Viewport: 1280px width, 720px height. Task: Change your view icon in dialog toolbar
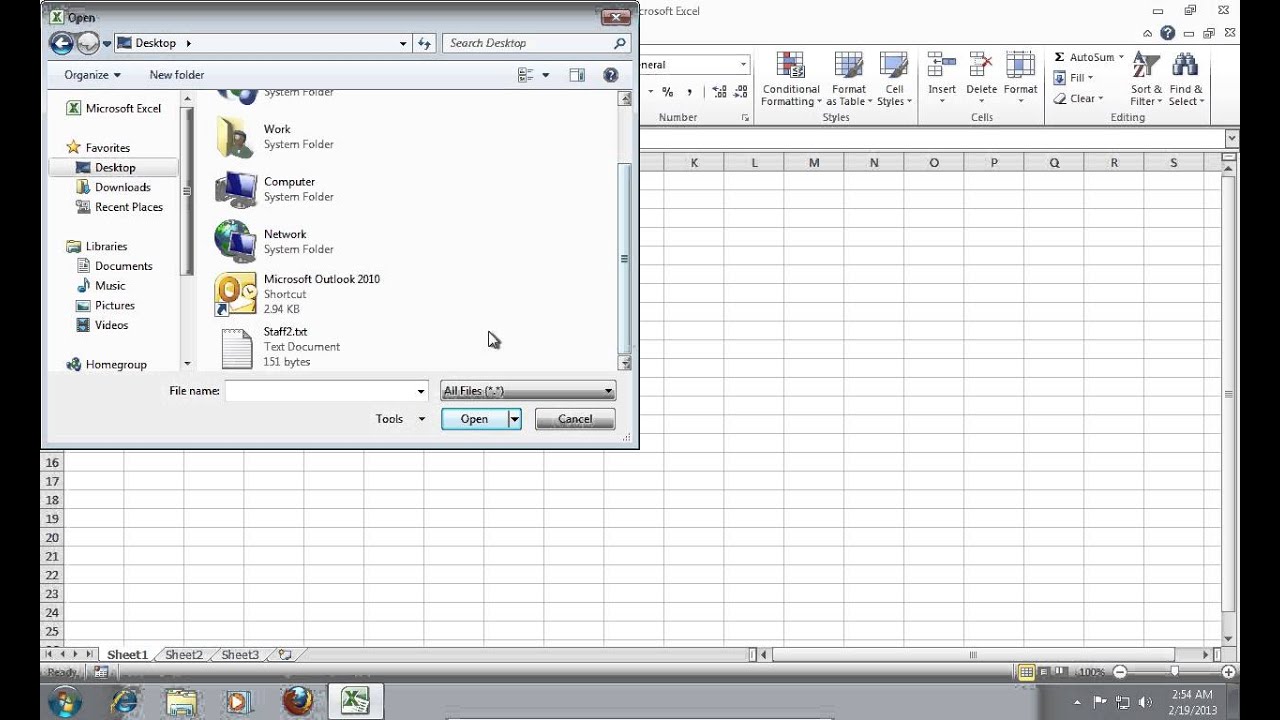coord(526,75)
